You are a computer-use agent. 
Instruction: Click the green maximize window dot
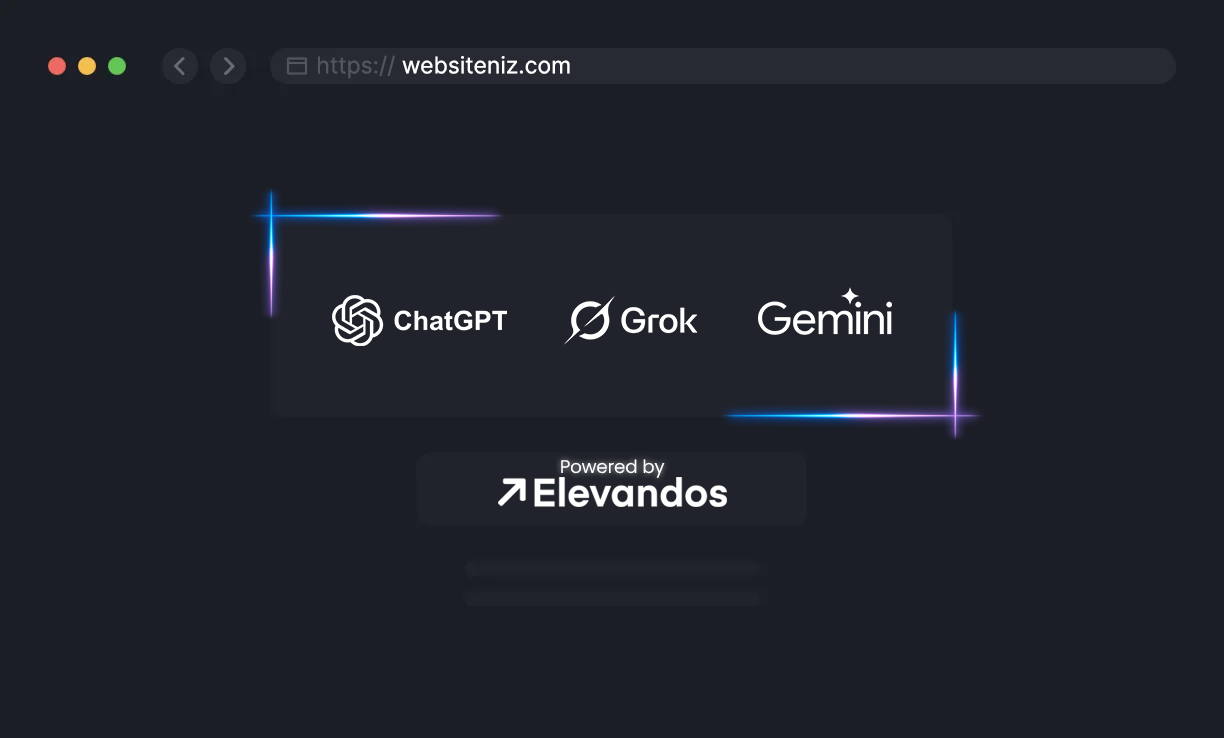[117, 66]
